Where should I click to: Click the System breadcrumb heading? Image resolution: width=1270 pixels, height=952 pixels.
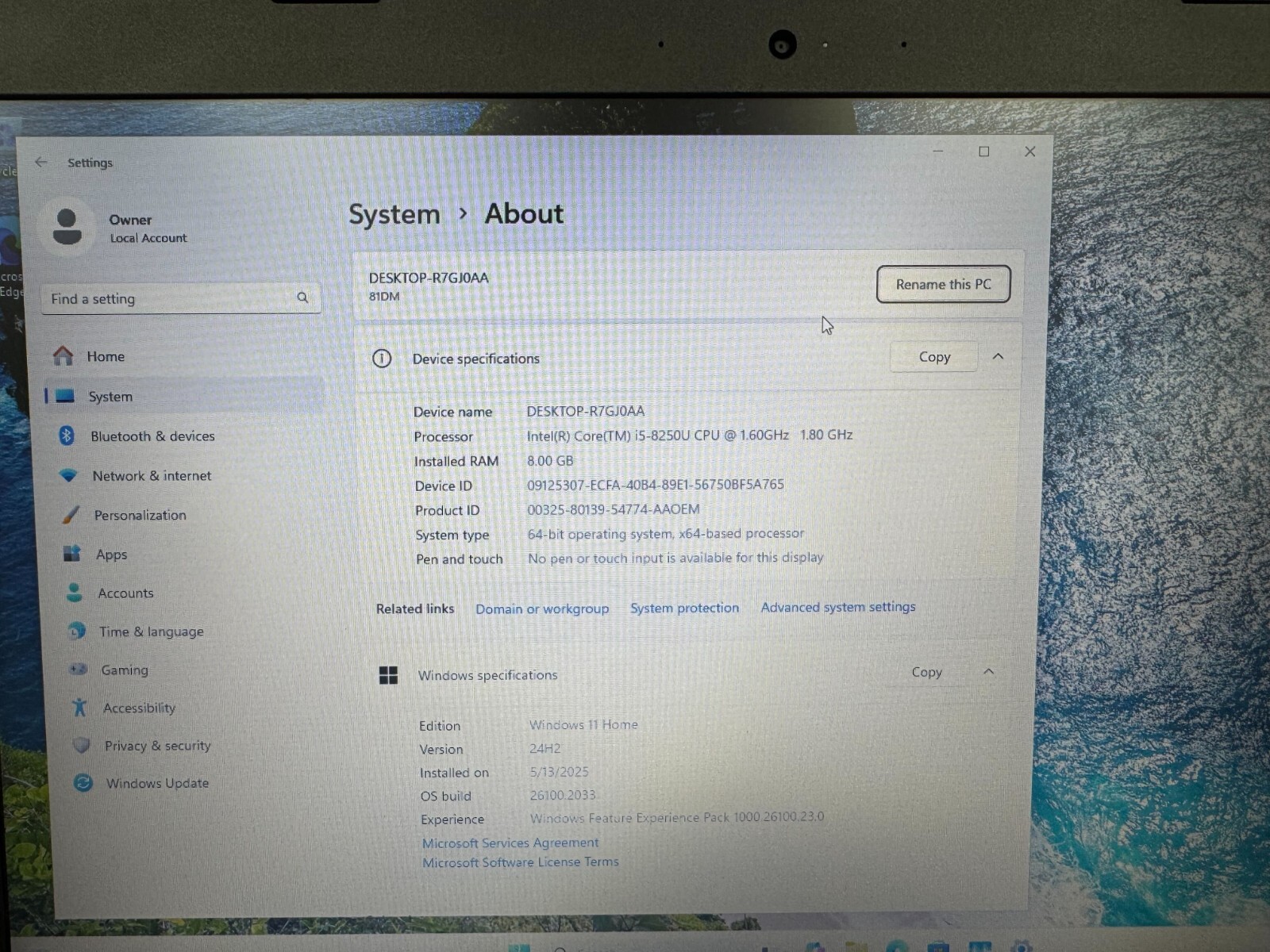tap(394, 214)
